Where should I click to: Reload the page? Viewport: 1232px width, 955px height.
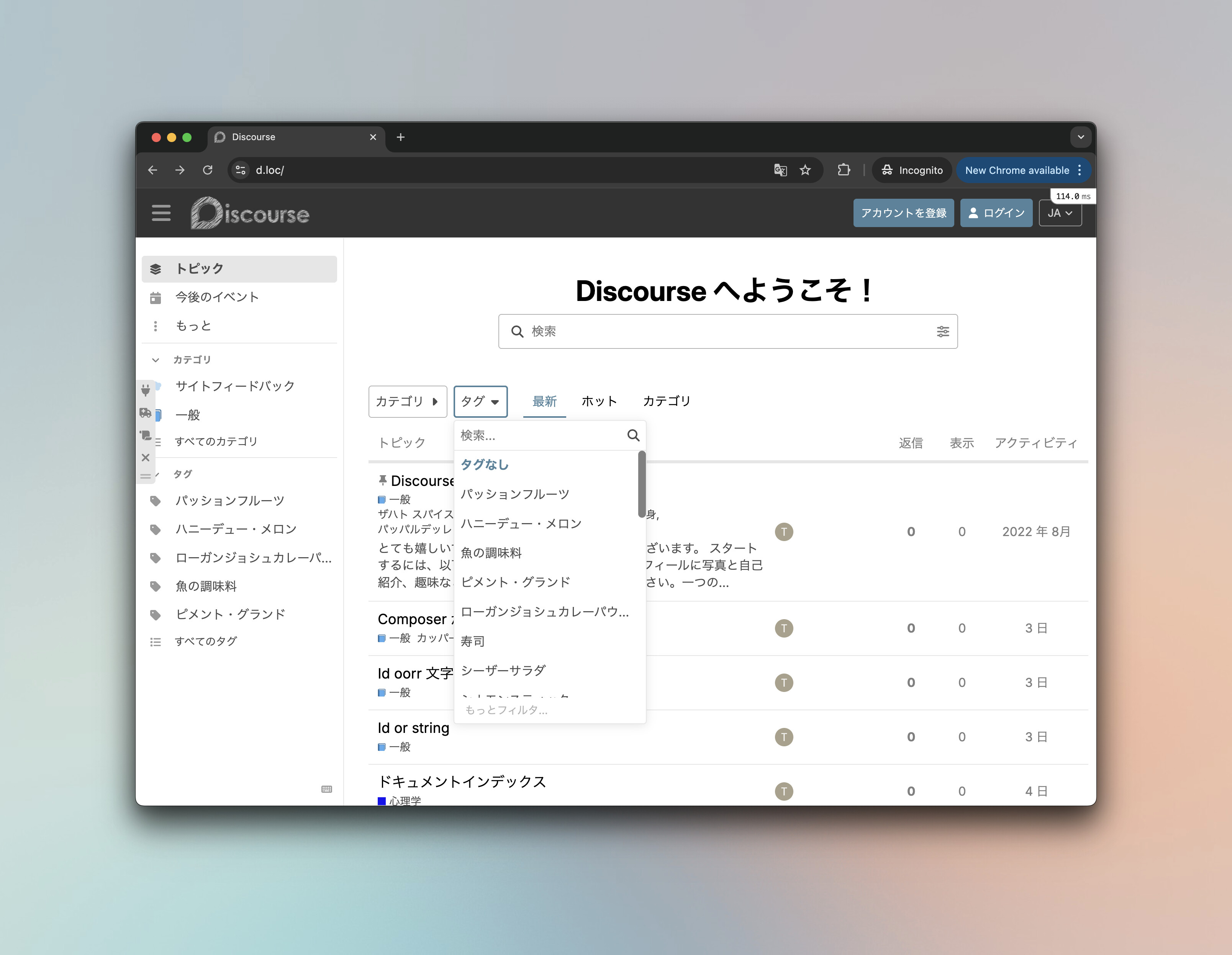point(208,170)
